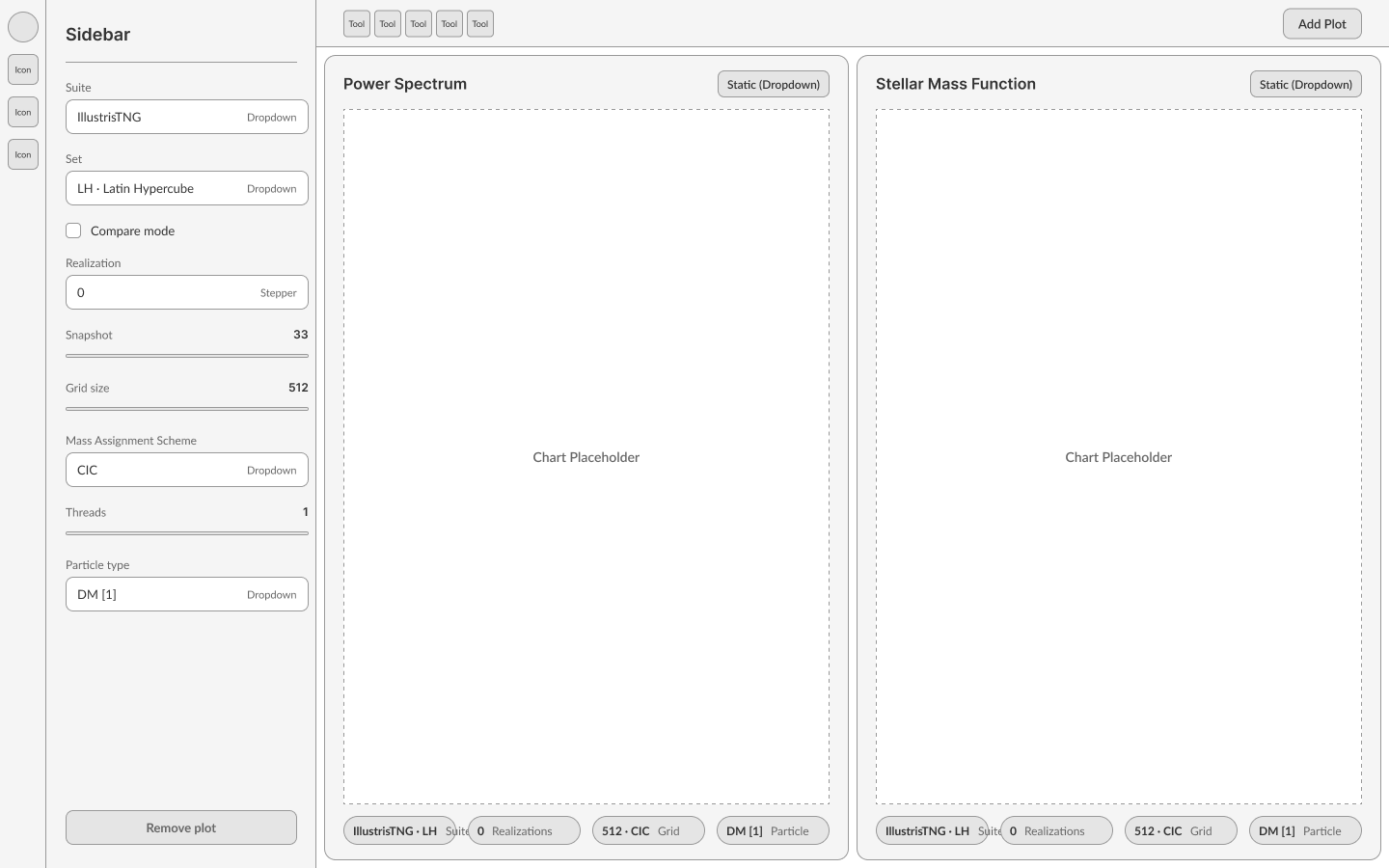Select the fourth Tool button in the toolbar
The height and width of the screenshot is (868, 1389).
tap(449, 24)
